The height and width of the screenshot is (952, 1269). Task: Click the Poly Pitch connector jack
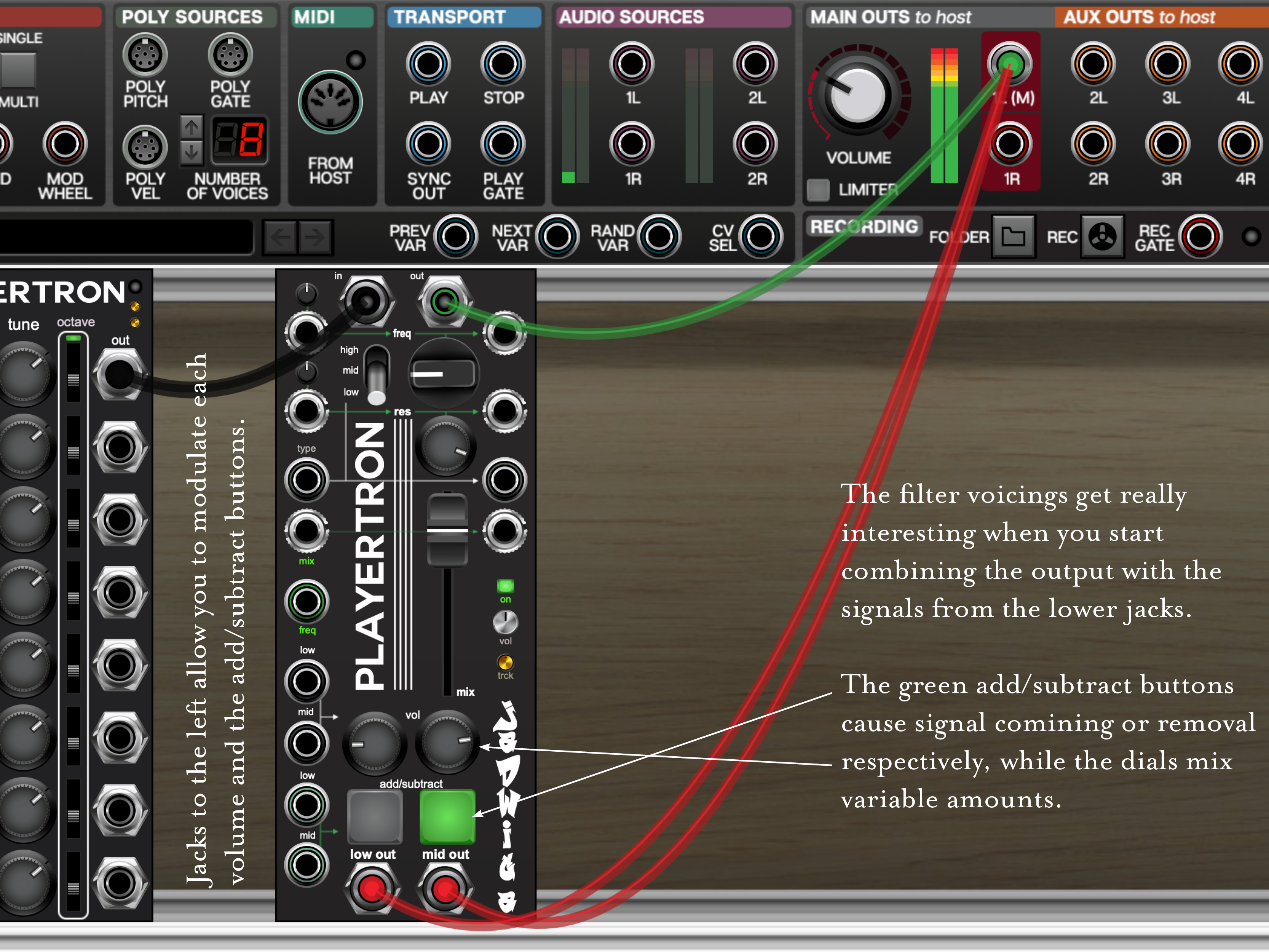pyautogui.click(x=145, y=55)
